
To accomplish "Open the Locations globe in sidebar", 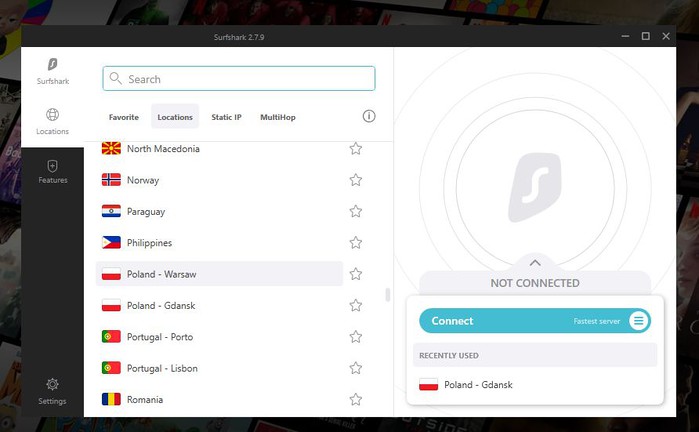I will coord(52,115).
